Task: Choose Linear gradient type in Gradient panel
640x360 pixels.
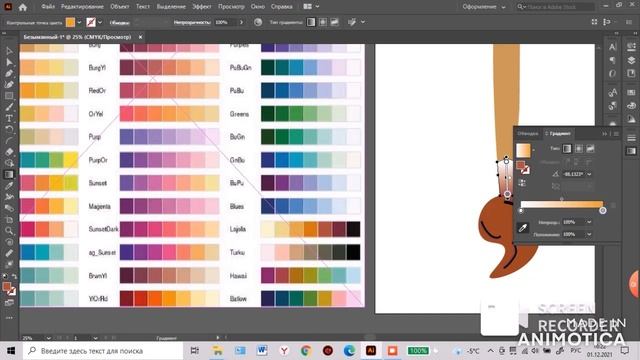Action: tap(567, 149)
